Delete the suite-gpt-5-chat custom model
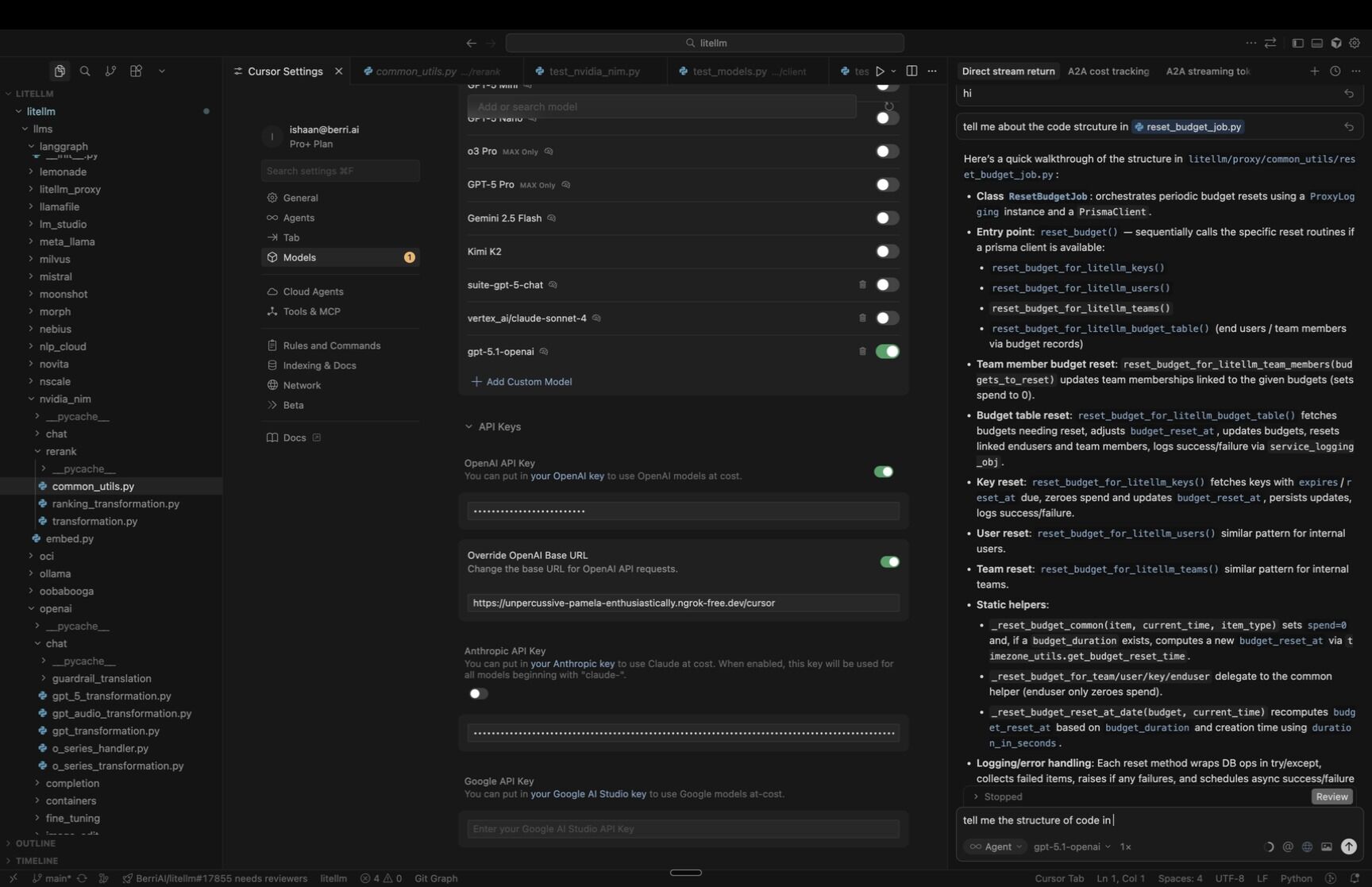Viewport: 1372px width, 887px height. coord(862,285)
